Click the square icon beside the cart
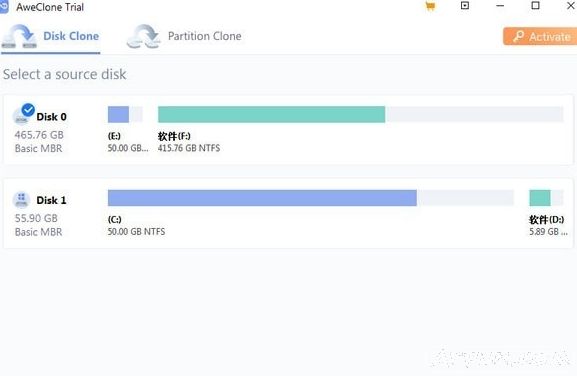This screenshot has height=376, width=577. [x=465, y=6]
